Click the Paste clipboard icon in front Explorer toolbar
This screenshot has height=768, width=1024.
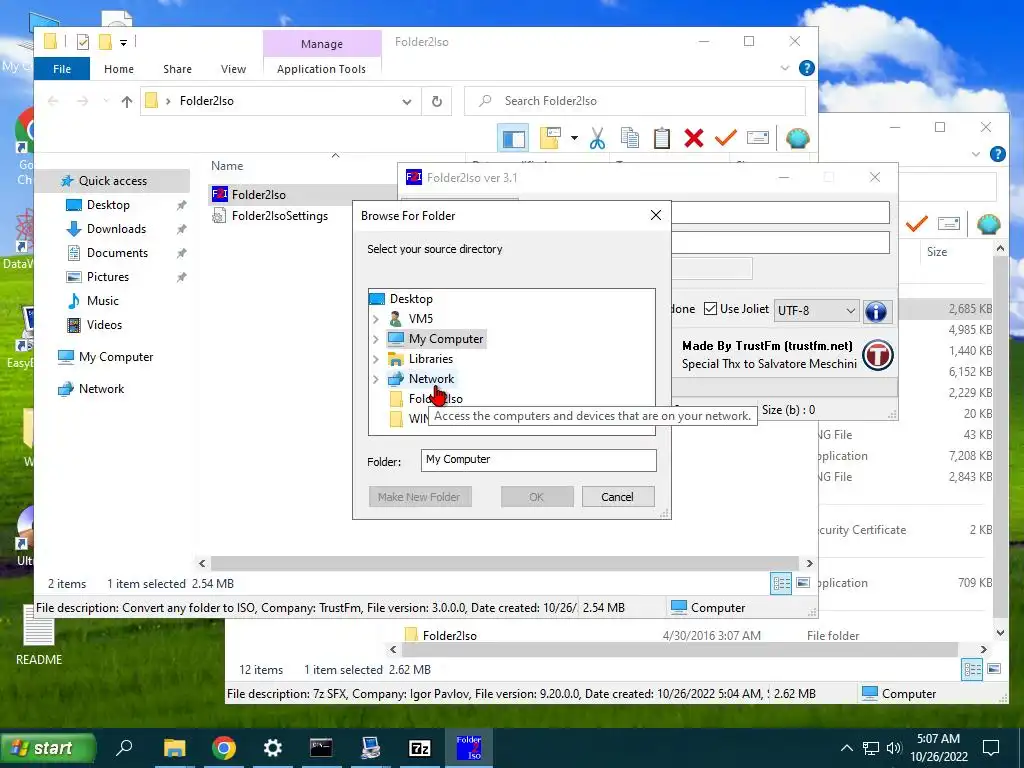(x=662, y=138)
